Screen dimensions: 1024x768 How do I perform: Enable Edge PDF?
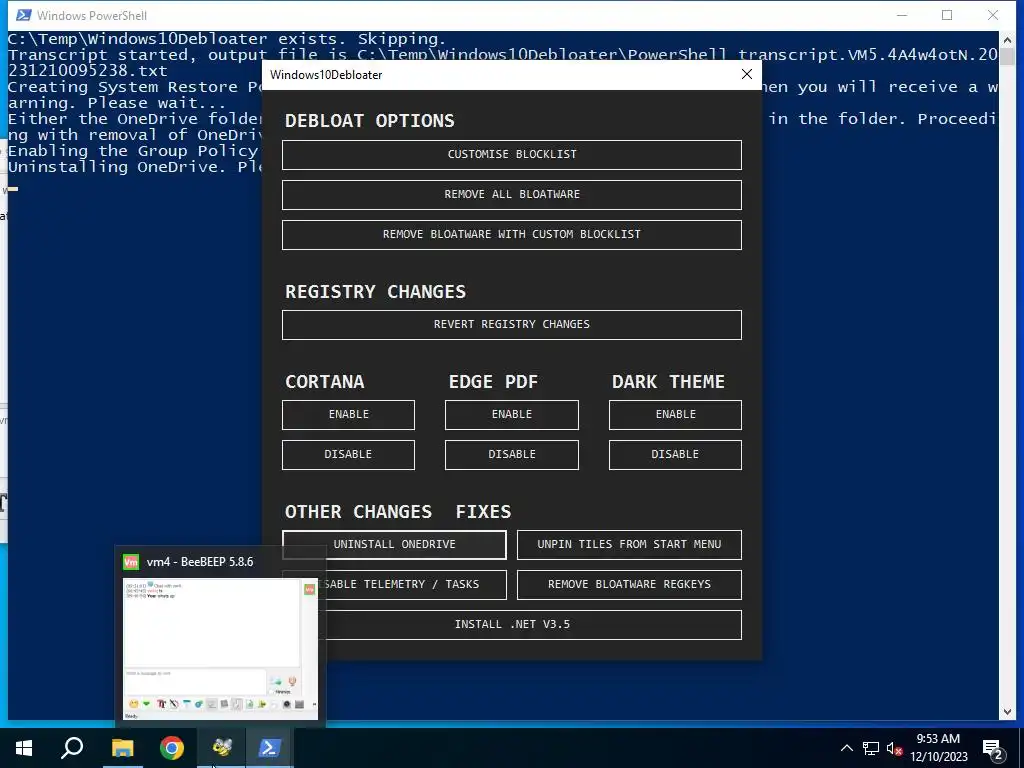point(511,415)
